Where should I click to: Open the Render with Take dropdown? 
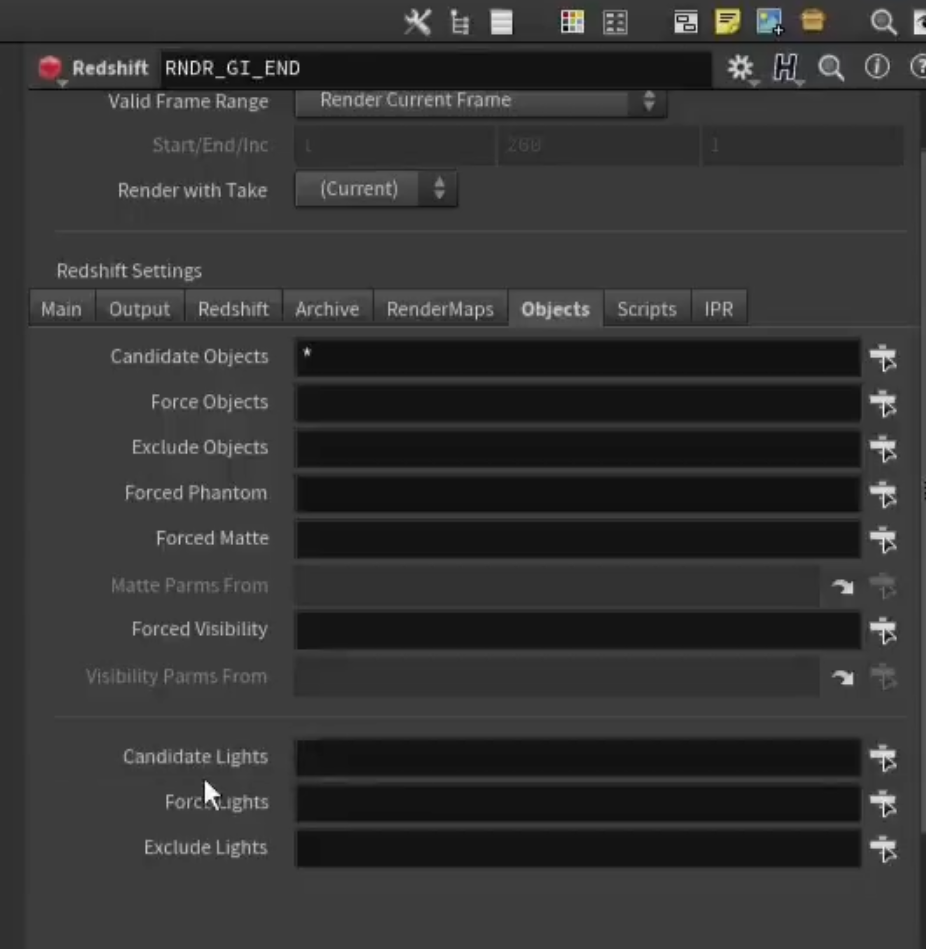(376, 189)
